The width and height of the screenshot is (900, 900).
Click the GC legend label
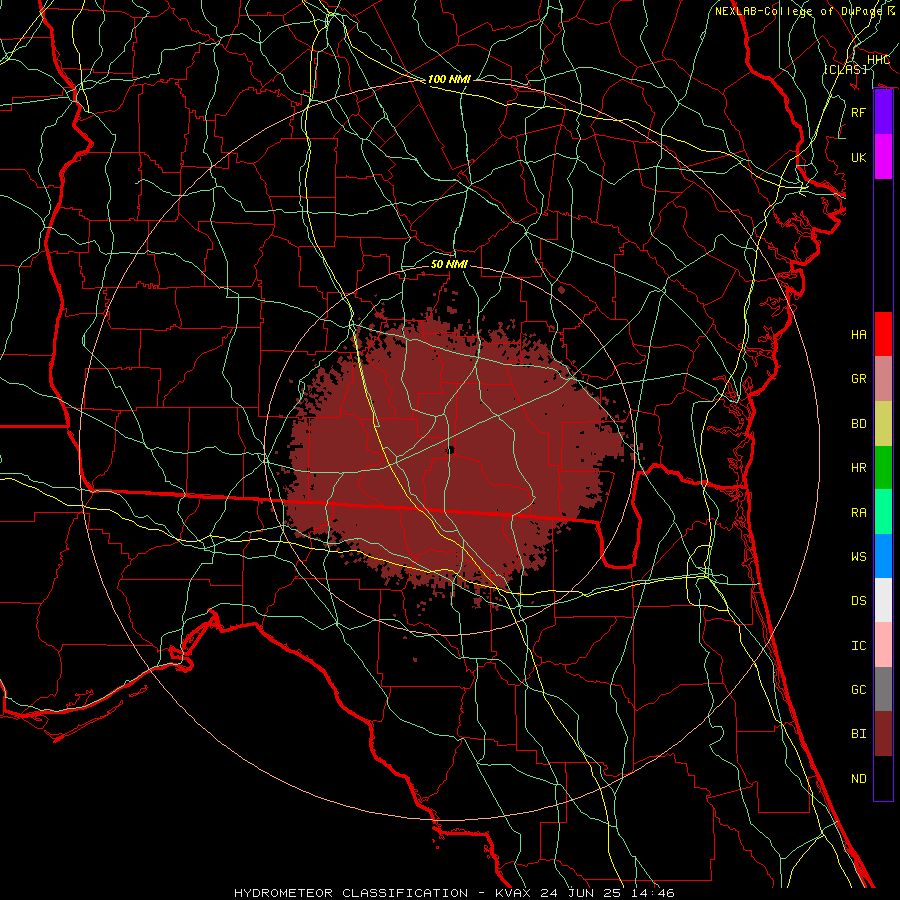[x=859, y=689]
